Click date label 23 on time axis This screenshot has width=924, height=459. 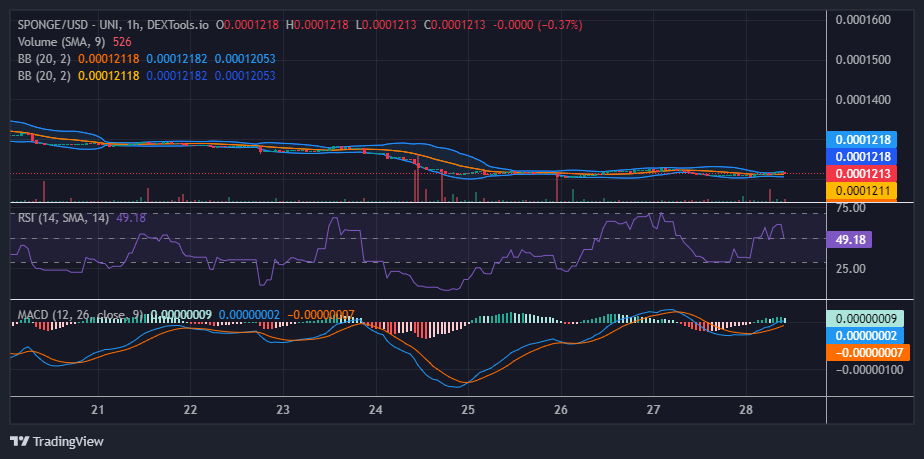click(283, 410)
